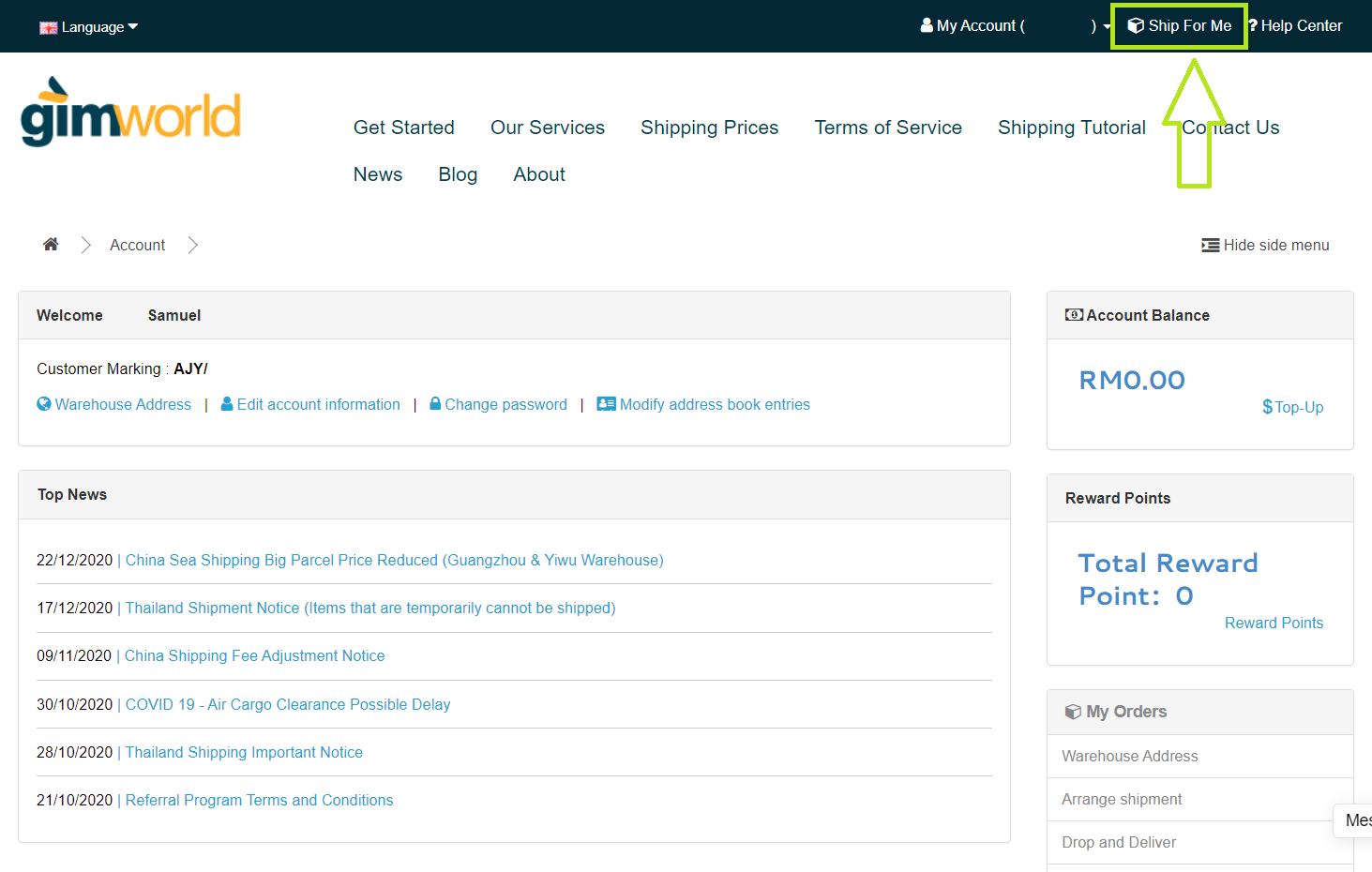Click the My Orders box icon
Viewport: 1372px width, 872px height.
pyautogui.click(x=1074, y=712)
